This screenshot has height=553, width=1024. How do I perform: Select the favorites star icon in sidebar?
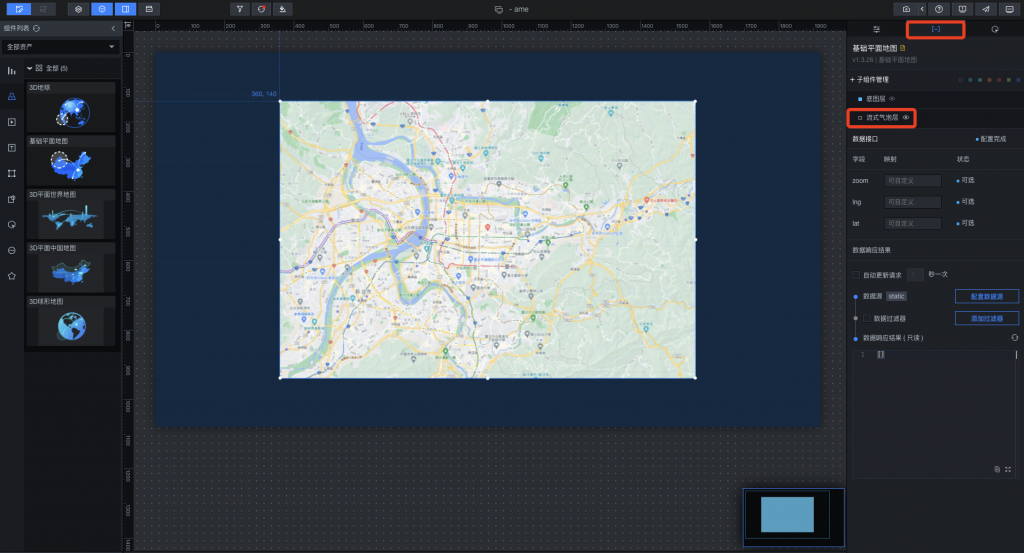(12, 276)
